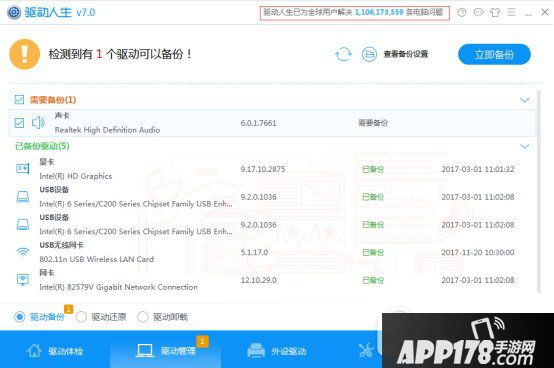This screenshot has height=368, width=554.
Task: Click the tools wrench icon in bottom bar
Action: coord(366,351)
